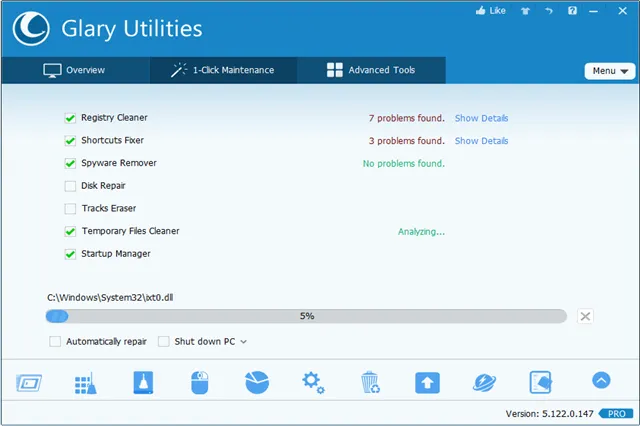The height and width of the screenshot is (426, 640).
Task: Uncheck Temporary Files Cleaner checkbox
Action: [x=70, y=231]
